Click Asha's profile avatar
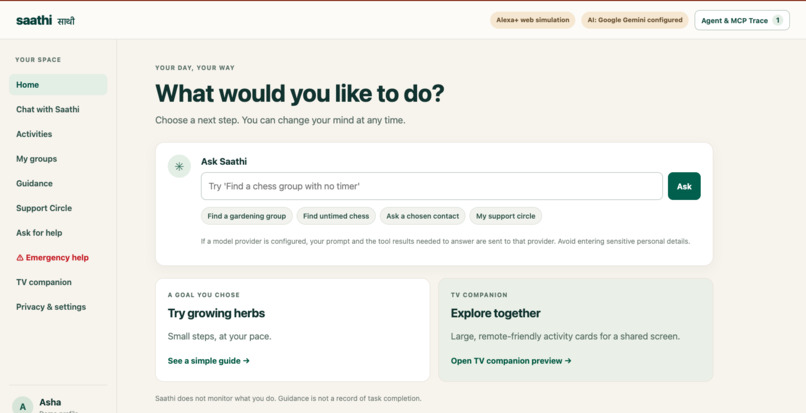The image size is (806, 413). 23,405
